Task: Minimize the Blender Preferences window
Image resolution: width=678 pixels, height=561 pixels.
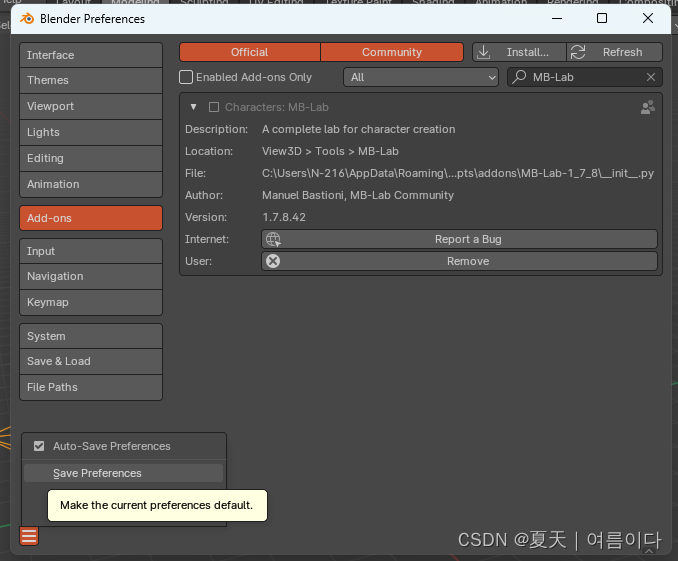Action: [x=557, y=18]
